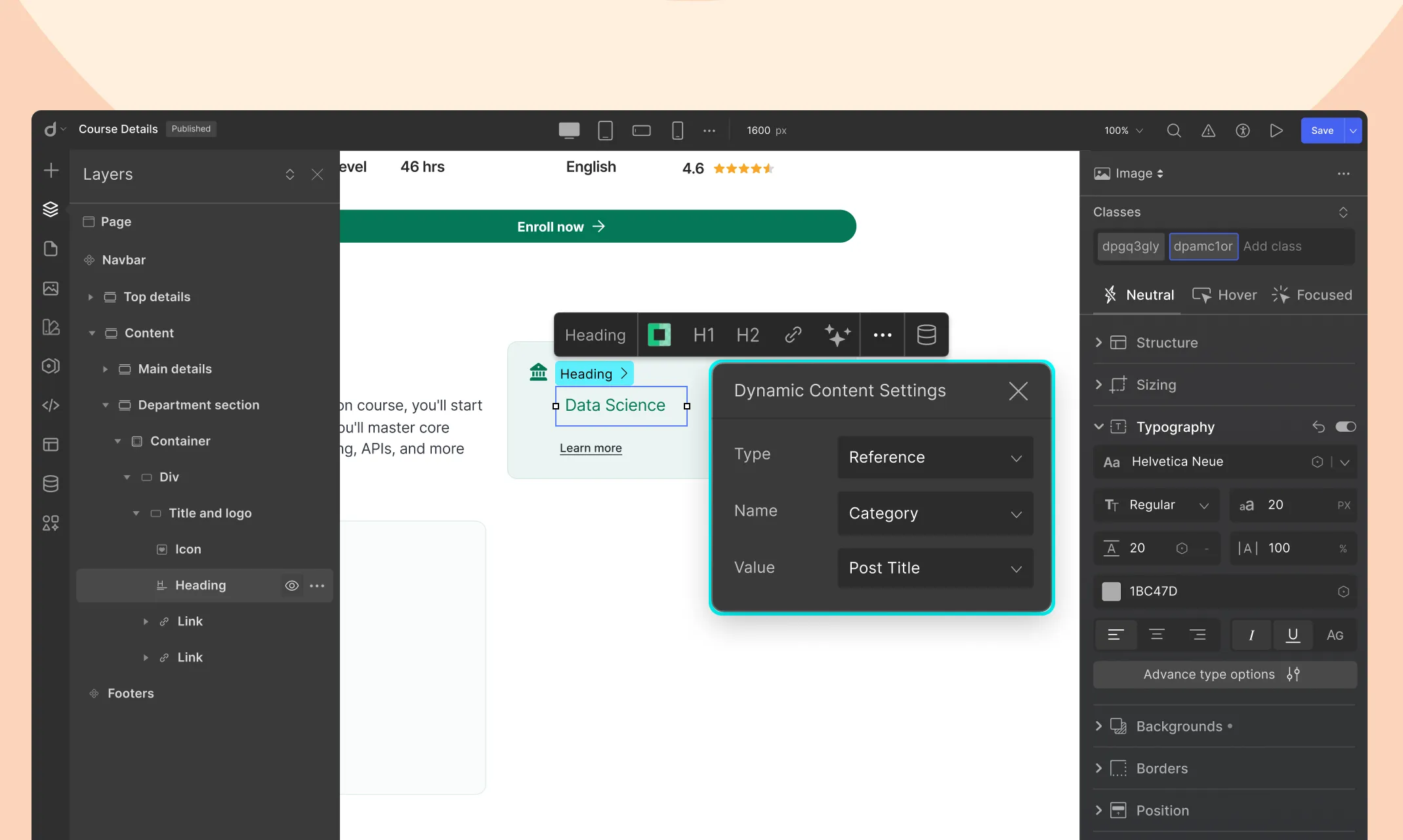Switch to mobile landscape viewport icon
Viewport: 1403px width, 840px height.
point(641,131)
